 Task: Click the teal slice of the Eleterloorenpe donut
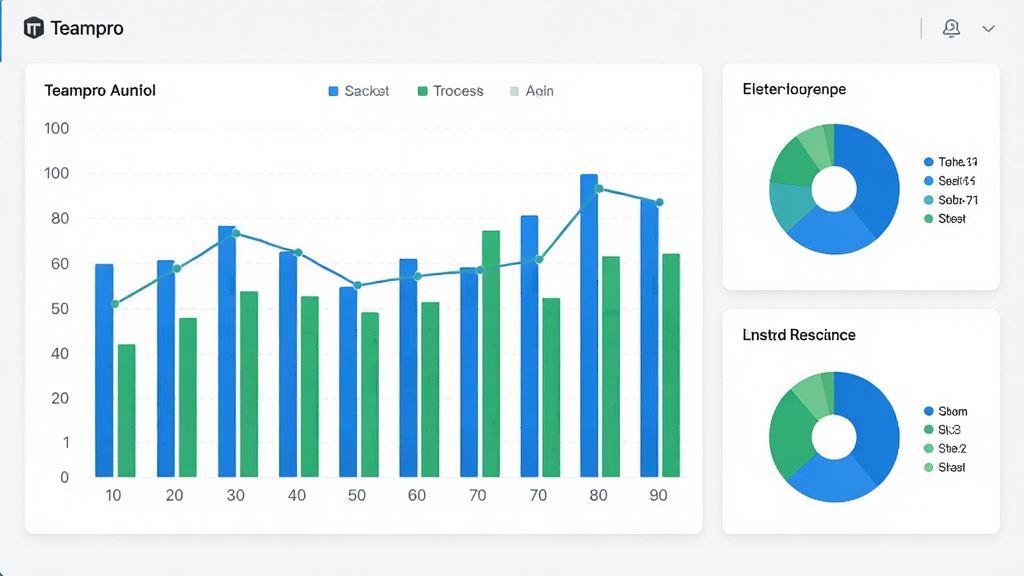790,204
